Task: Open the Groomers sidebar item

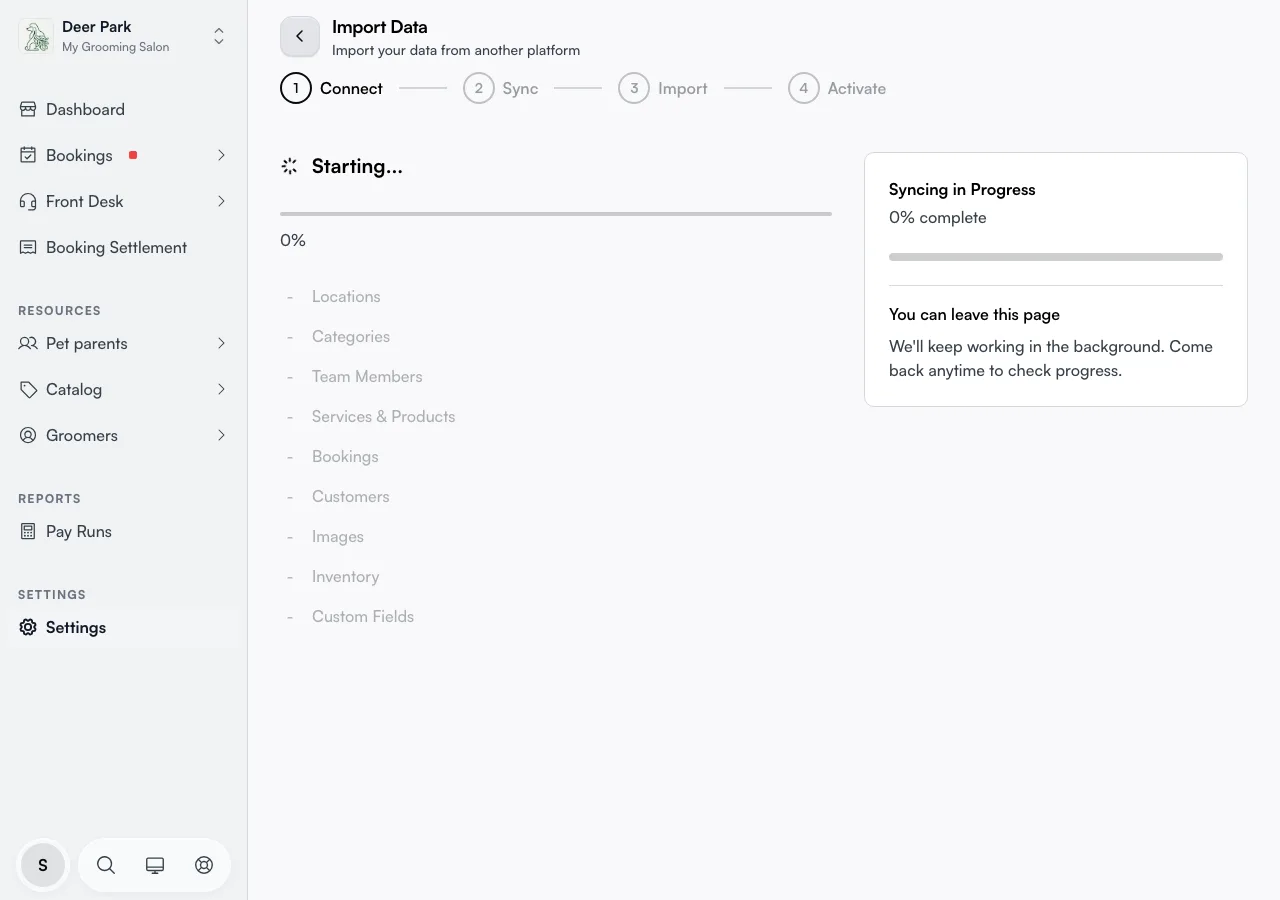Action: coord(124,435)
